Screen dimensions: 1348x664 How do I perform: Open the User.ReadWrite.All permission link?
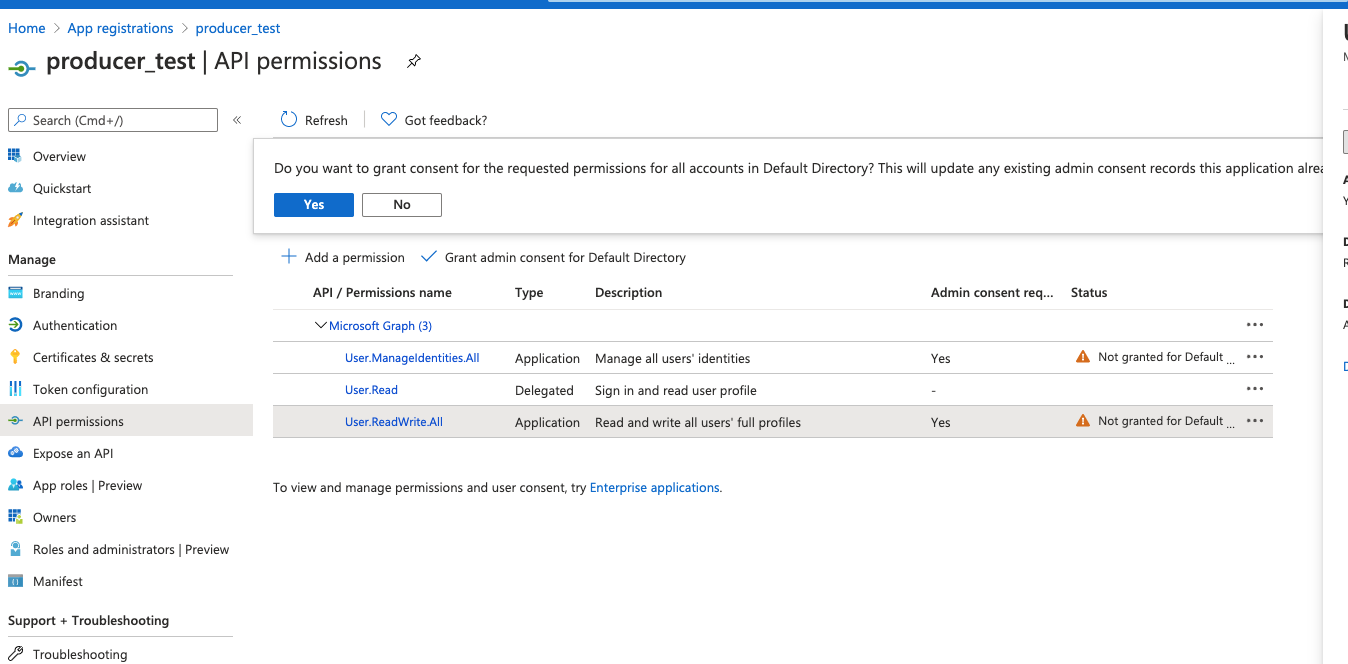pos(394,422)
